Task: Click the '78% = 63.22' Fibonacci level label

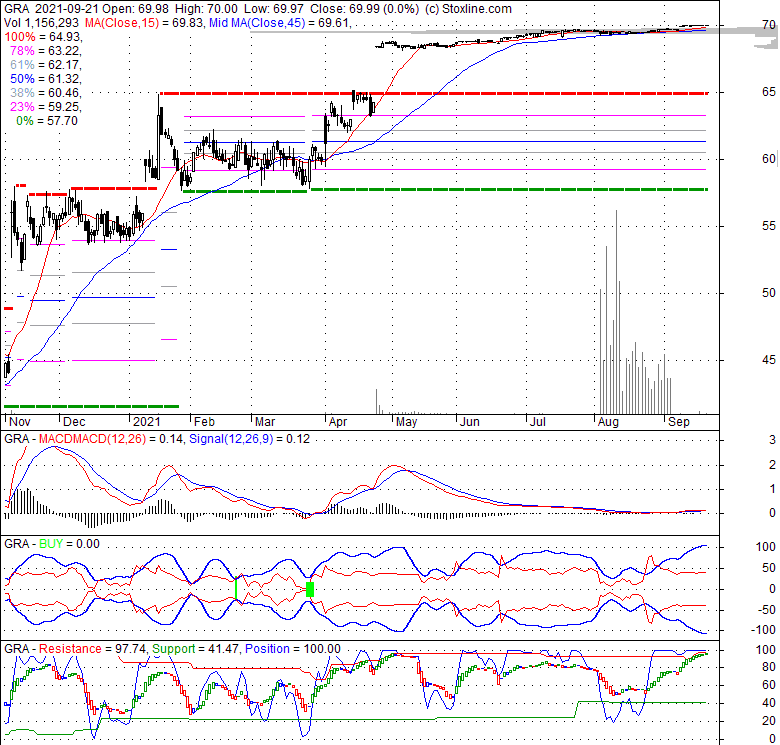Action: (45, 51)
